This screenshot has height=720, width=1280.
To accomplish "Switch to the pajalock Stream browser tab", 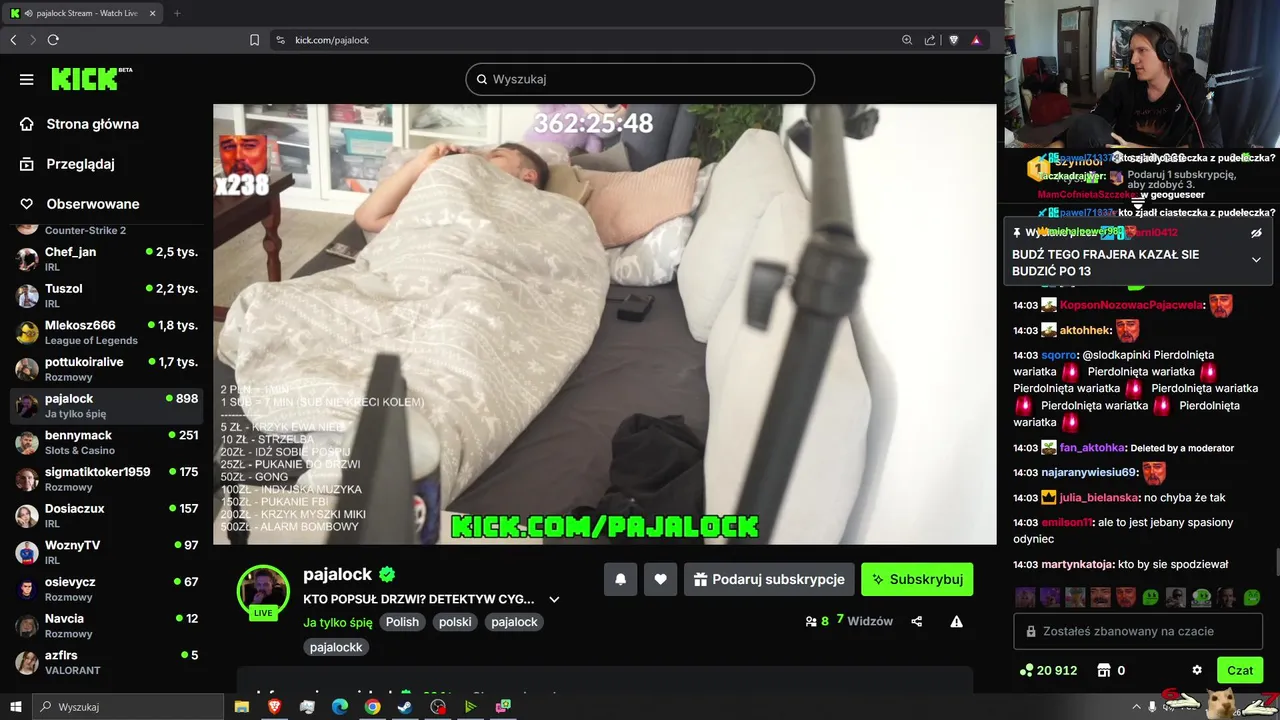I will [83, 13].
